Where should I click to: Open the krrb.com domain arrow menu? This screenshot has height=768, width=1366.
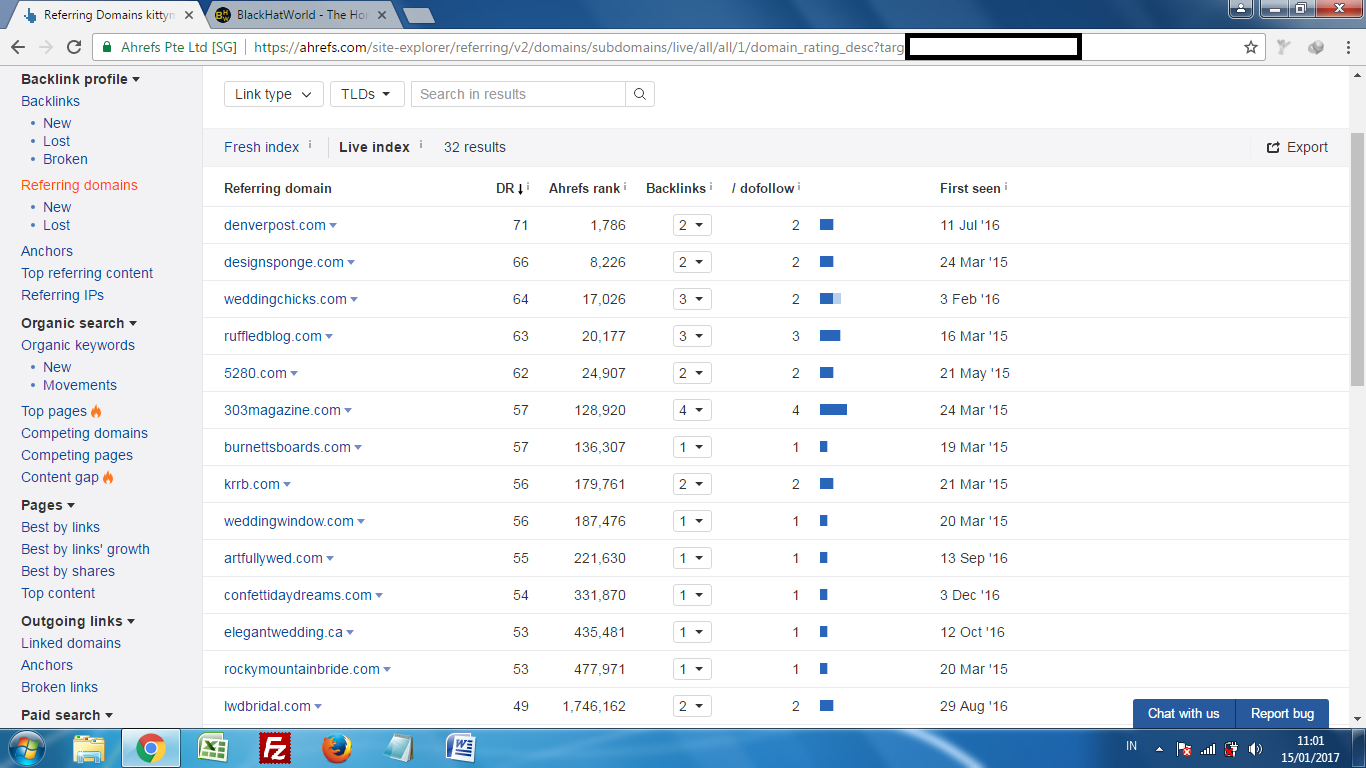pos(287,485)
